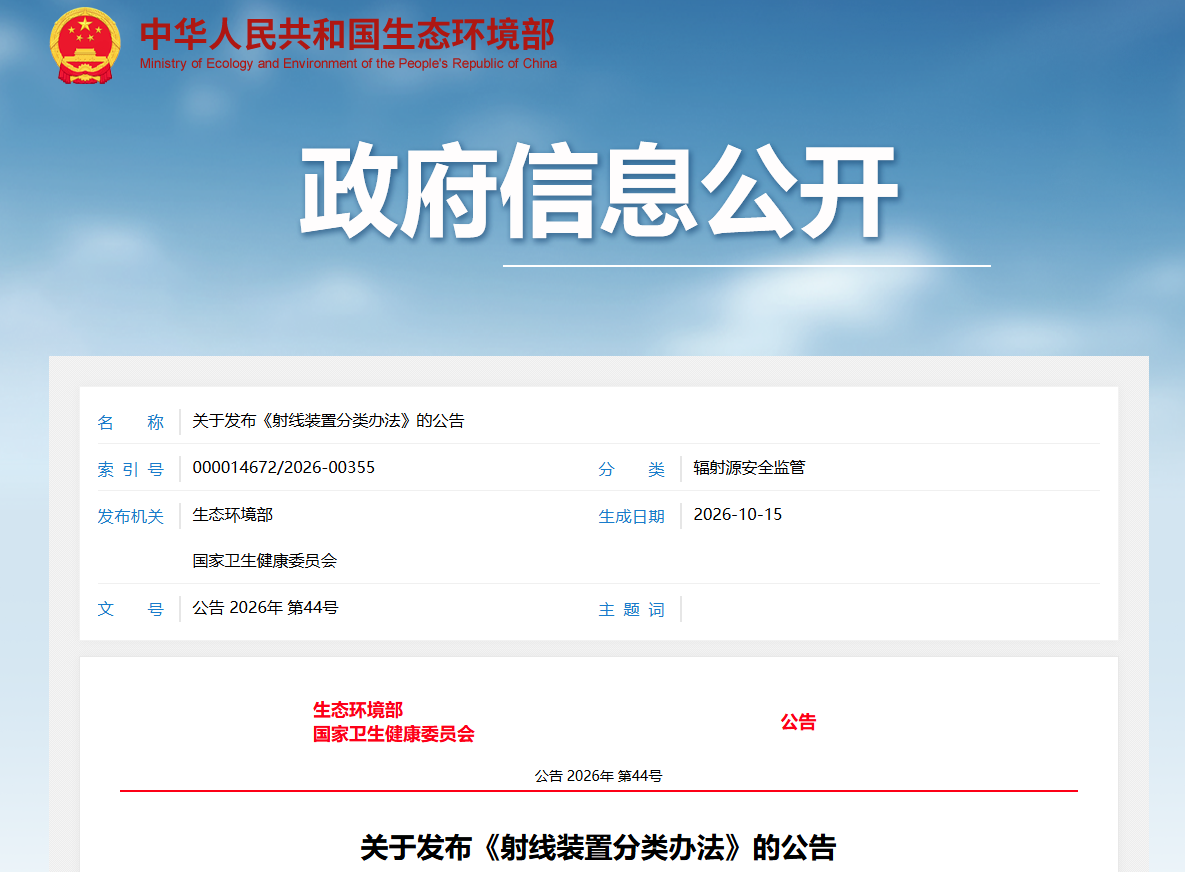Select 公告 2026年 第44号 in the 文号 row
This screenshot has height=872, width=1185.
tap(265, 608)
